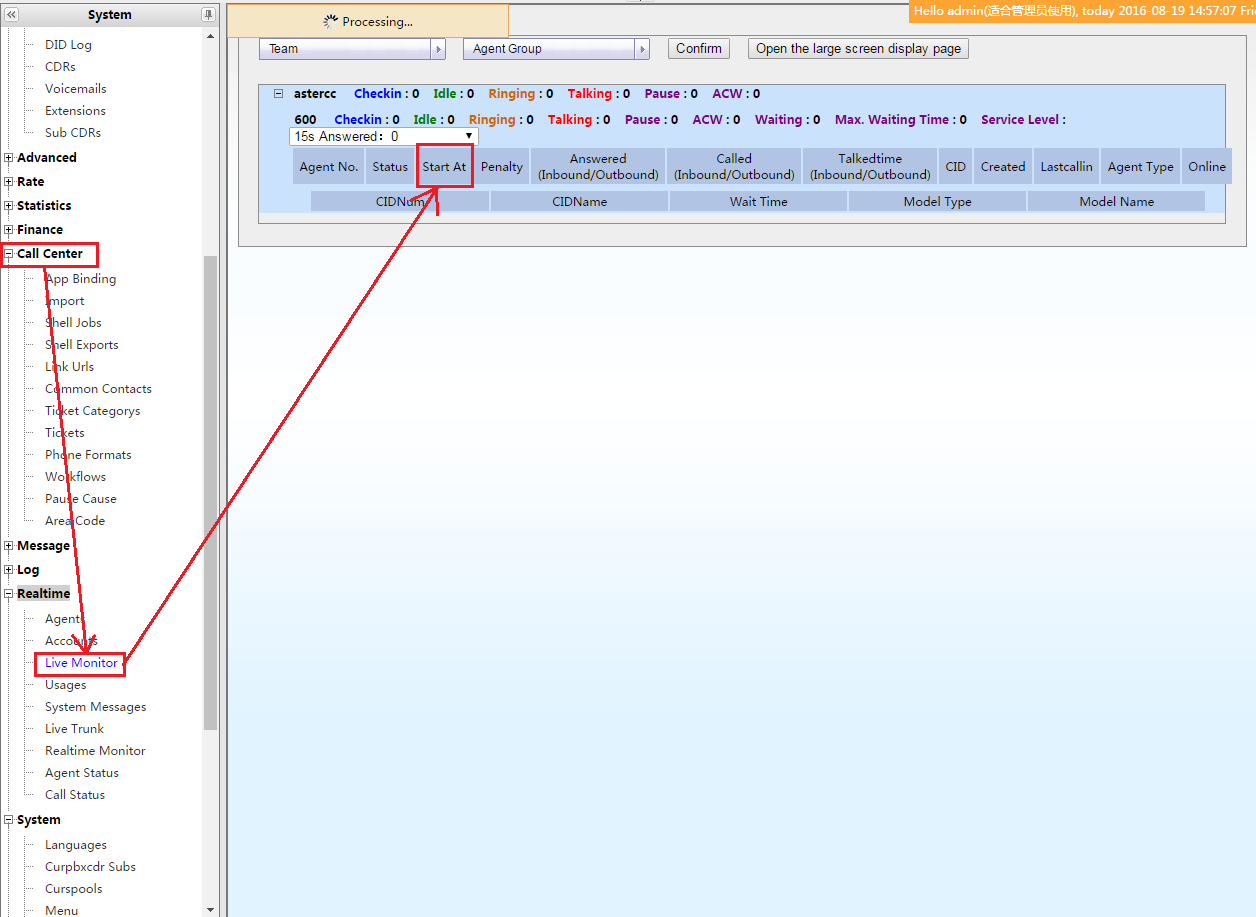Click the pin icon in System header

208,15
